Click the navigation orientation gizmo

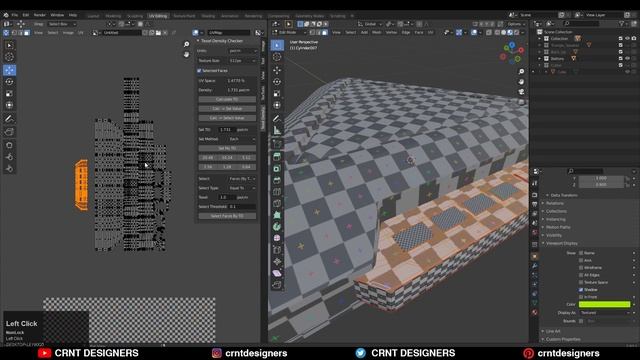point(512,52)
